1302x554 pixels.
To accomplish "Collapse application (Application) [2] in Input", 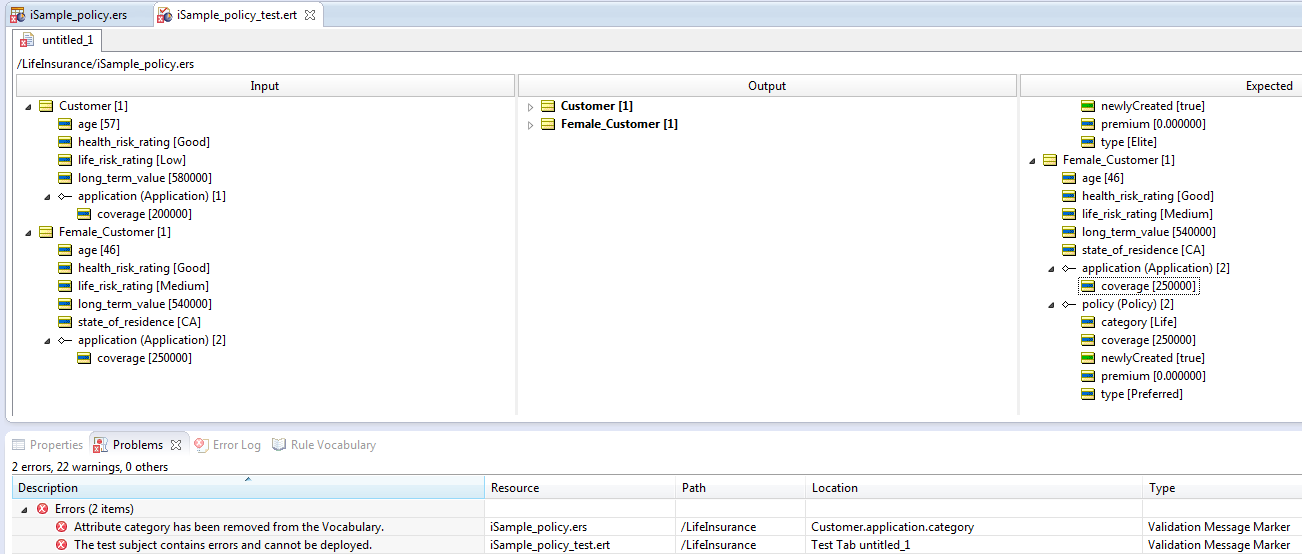I will click(47, 340).
